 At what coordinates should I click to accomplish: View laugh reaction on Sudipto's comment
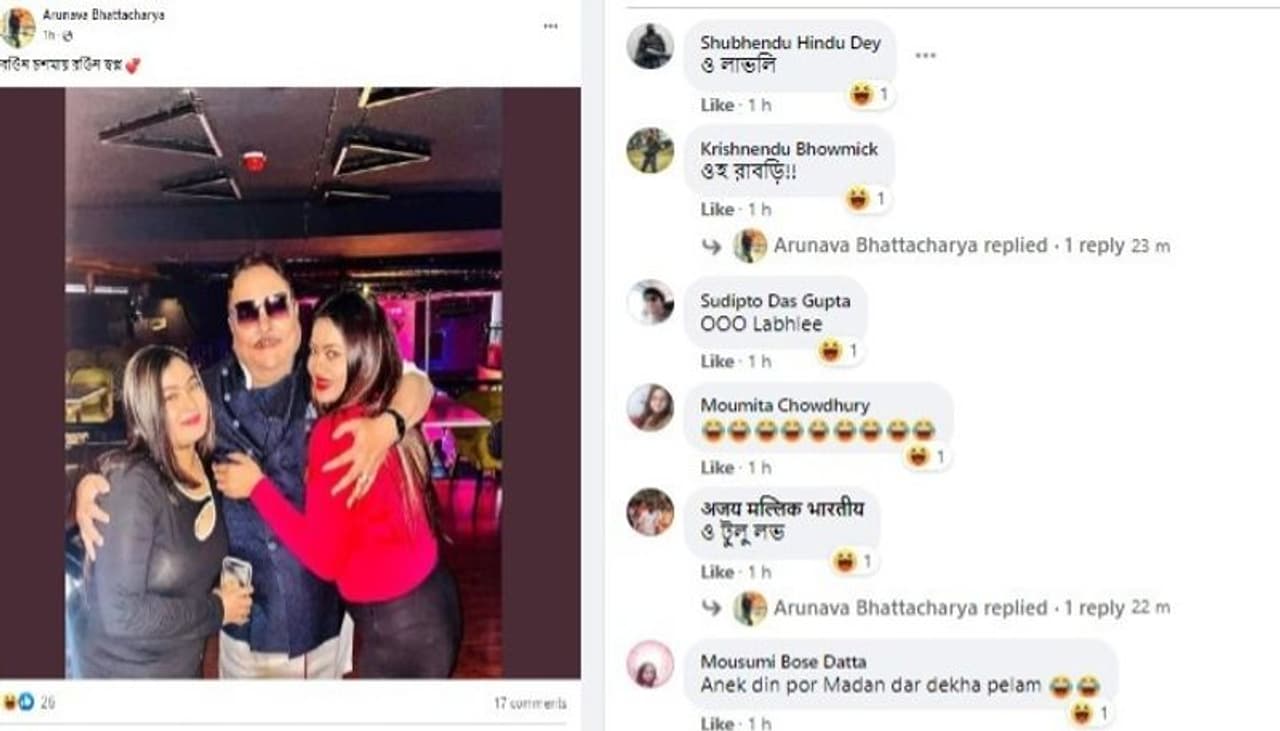pos(839,351)
